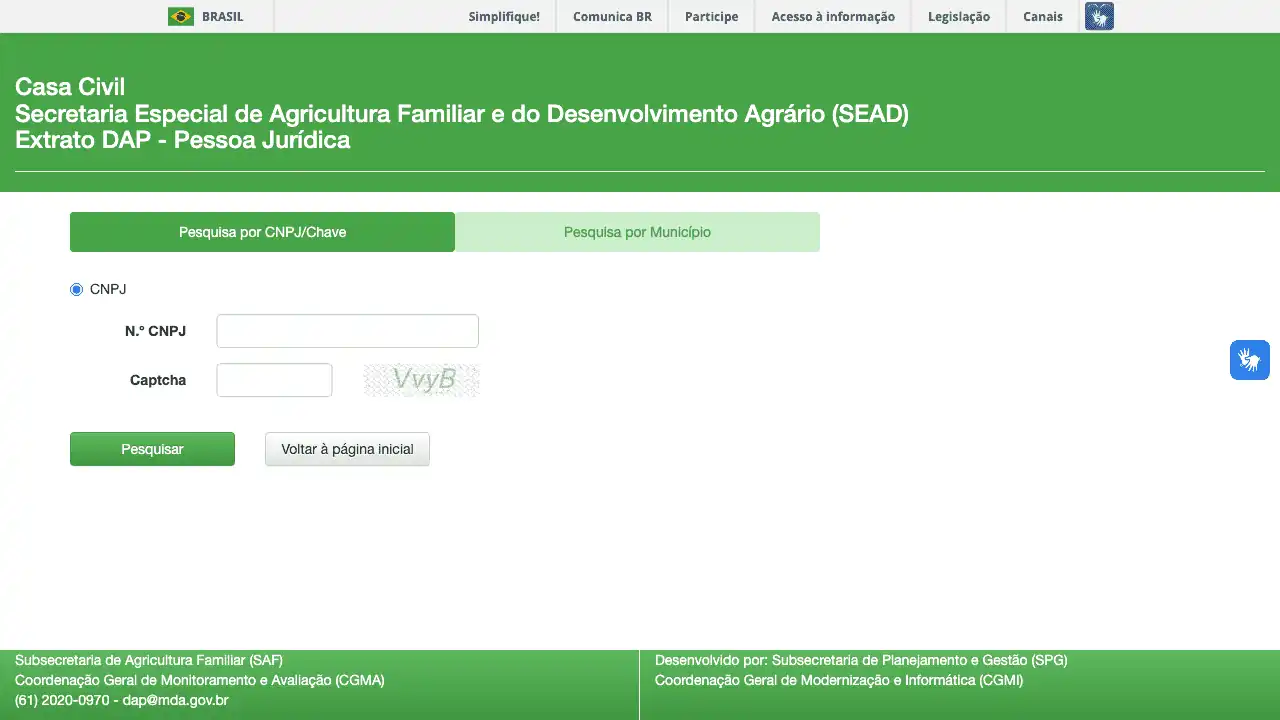Select the Pesquisa por CNPJ/Chave tab
1280x720 pixels.
[262, 232]
